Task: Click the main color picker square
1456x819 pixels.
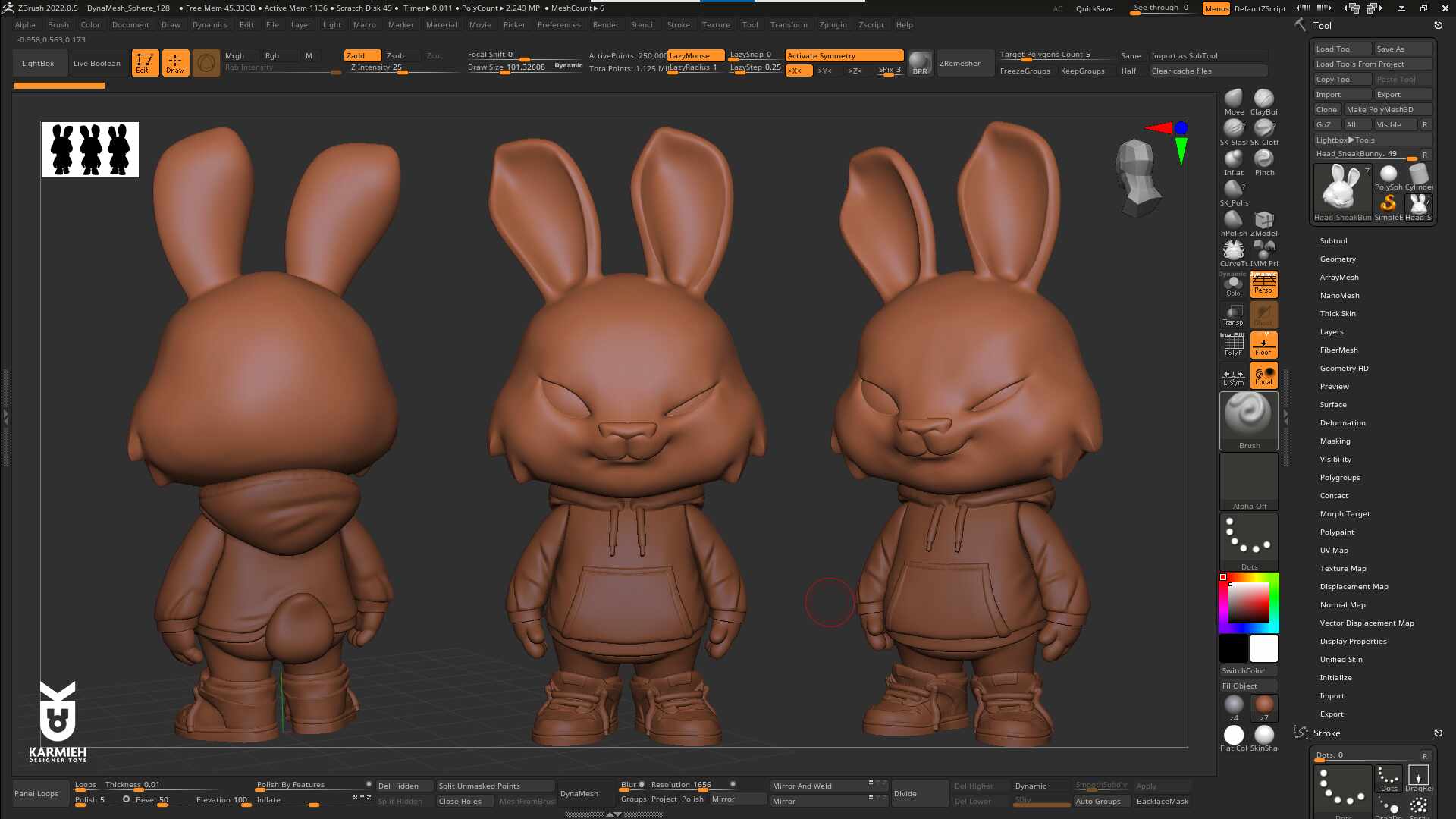Action: tap(1248, 603)
